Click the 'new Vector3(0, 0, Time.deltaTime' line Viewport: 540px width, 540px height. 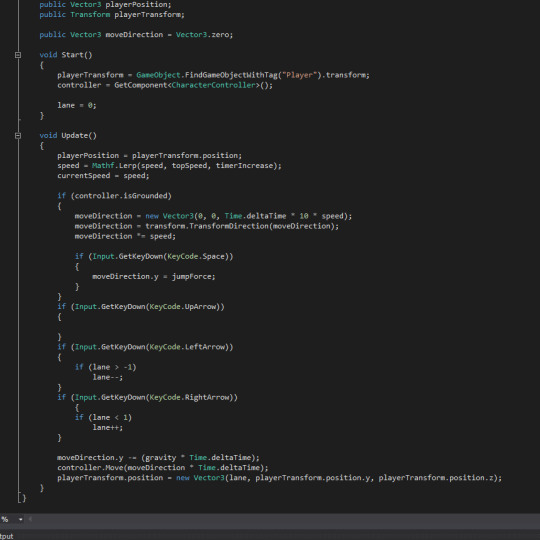point(213,216)
